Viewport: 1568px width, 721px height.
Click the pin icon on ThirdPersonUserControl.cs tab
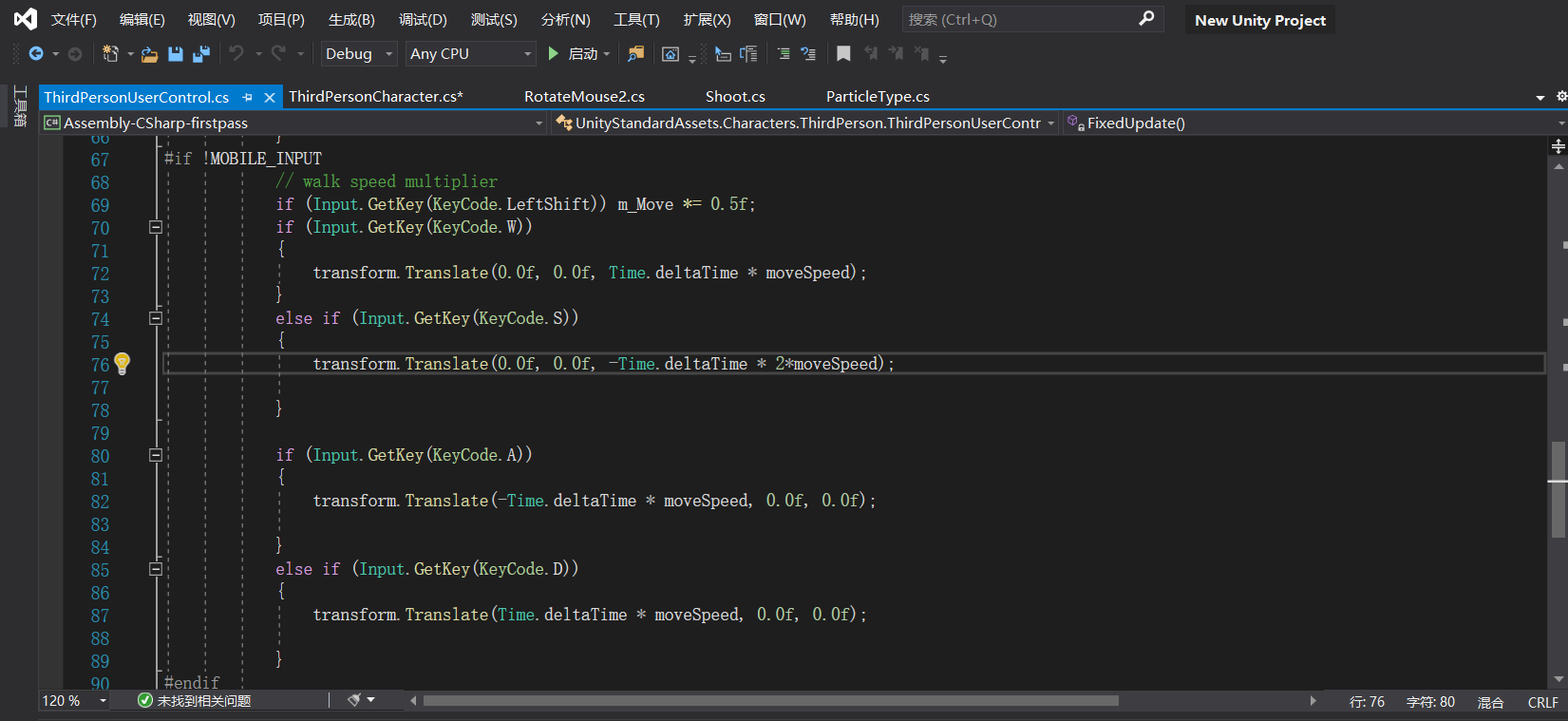pyautogui.click(x=247, y=97)
